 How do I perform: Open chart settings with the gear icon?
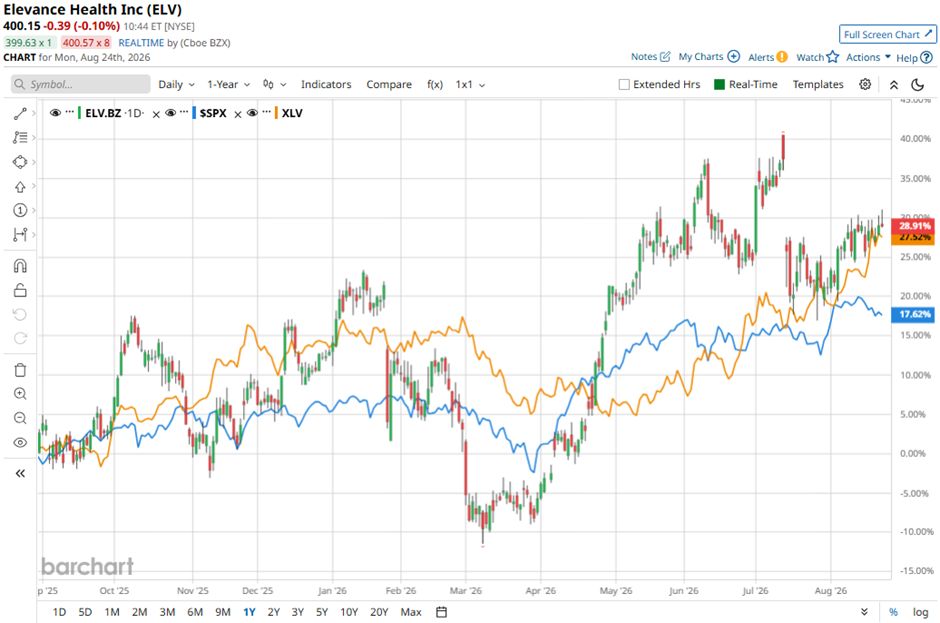pyautogui.click(x=865, y=85)
